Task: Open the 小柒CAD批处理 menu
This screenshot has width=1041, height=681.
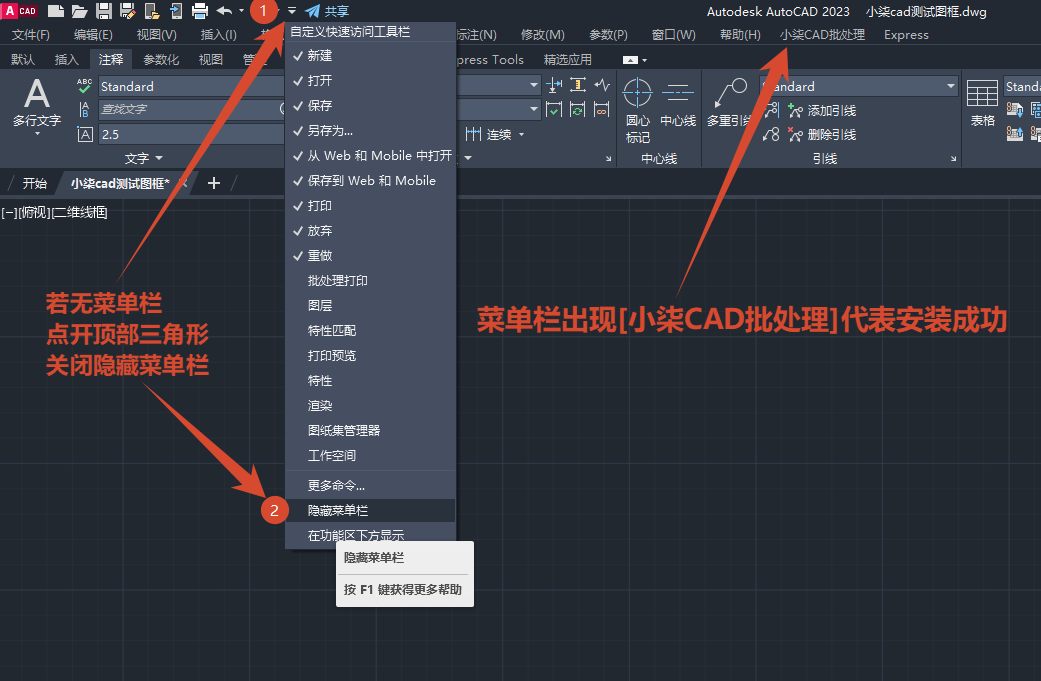Action: pyautogui.click(x=822, y=35)
